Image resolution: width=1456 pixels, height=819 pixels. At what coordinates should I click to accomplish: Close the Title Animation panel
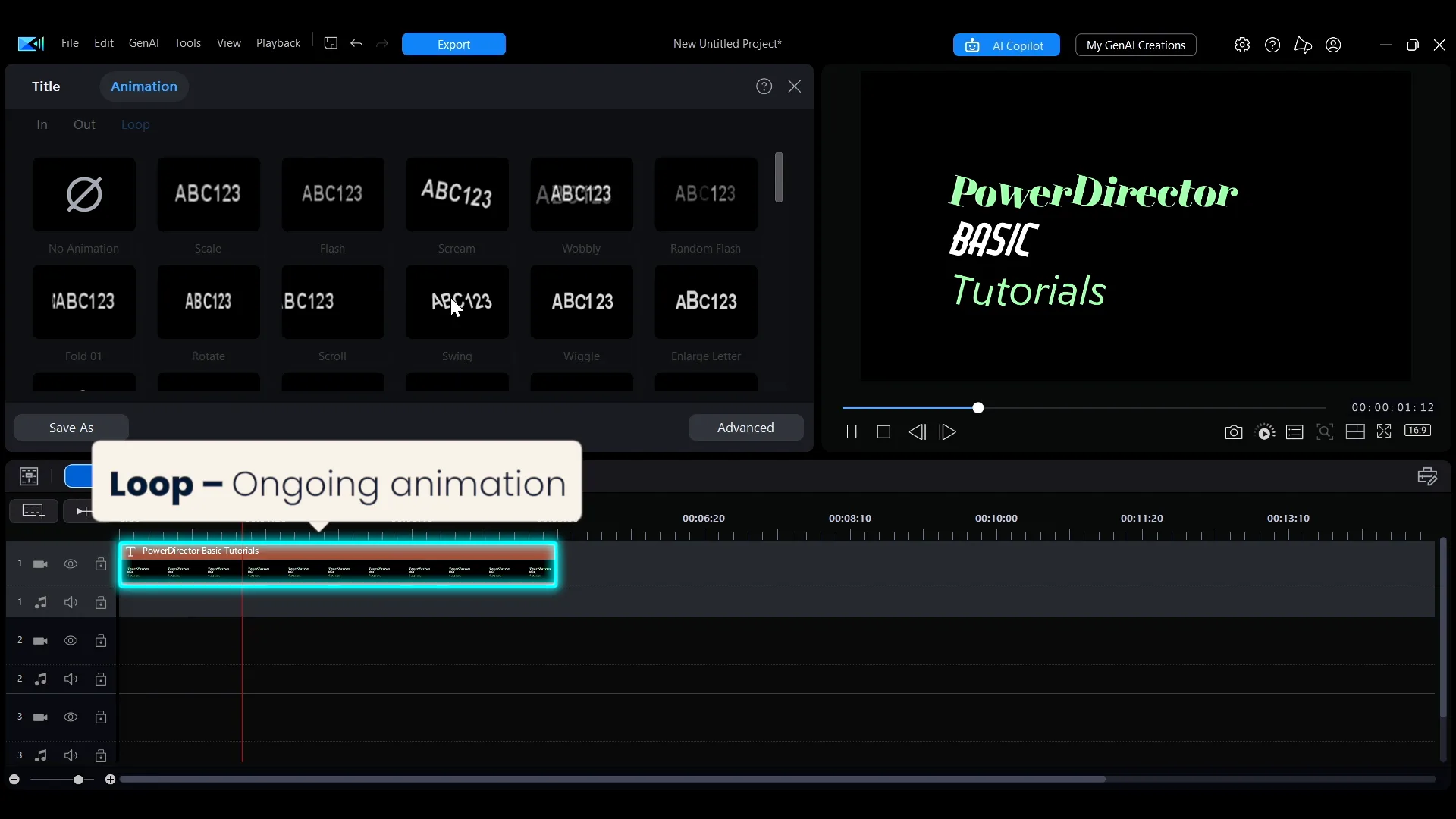[794, 86]
